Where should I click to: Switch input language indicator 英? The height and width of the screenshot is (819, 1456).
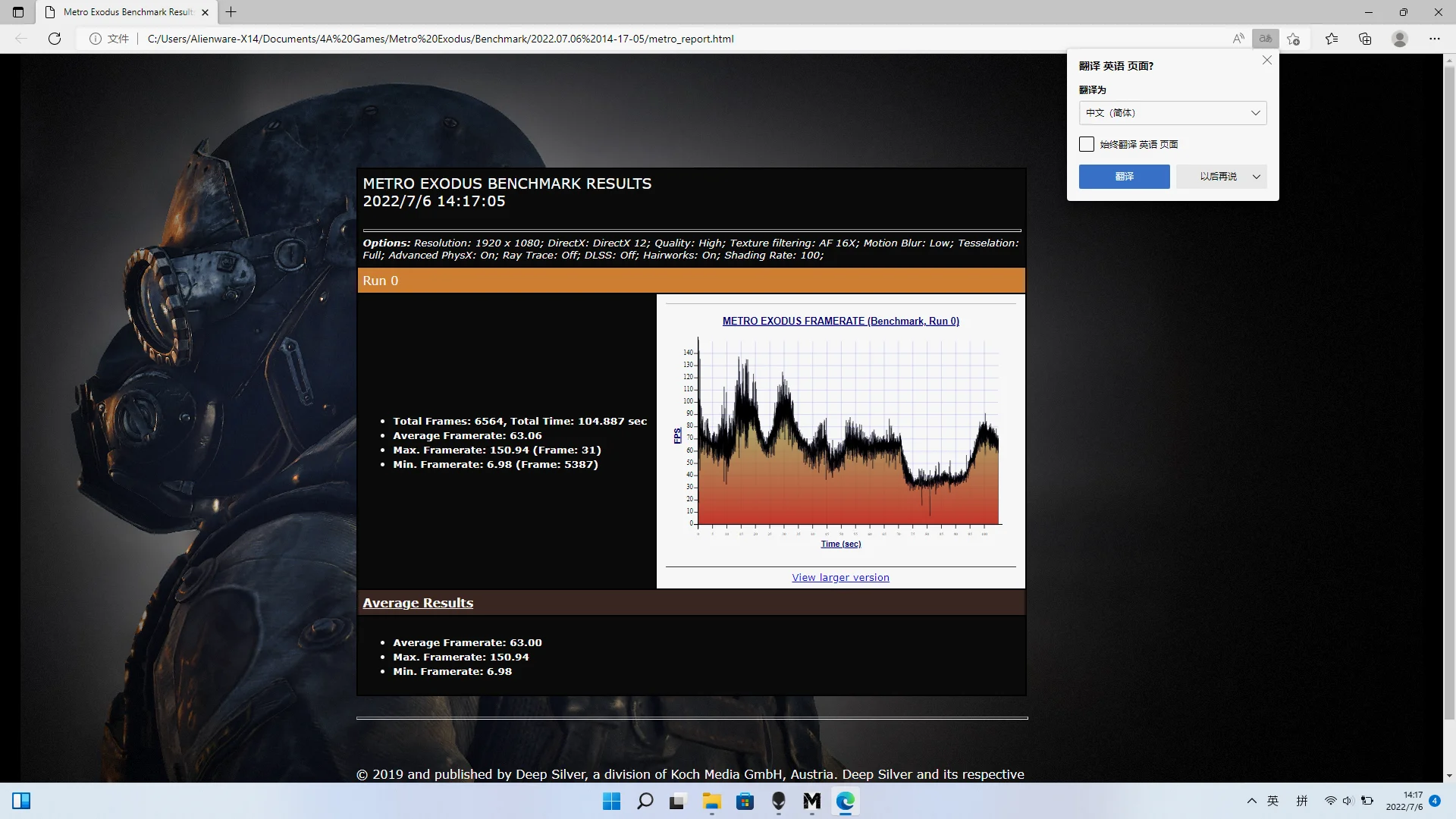pos(1272,801)
